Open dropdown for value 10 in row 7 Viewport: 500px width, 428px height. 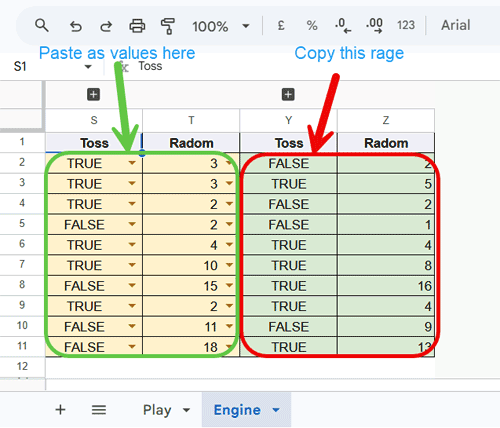click(229, 265)
